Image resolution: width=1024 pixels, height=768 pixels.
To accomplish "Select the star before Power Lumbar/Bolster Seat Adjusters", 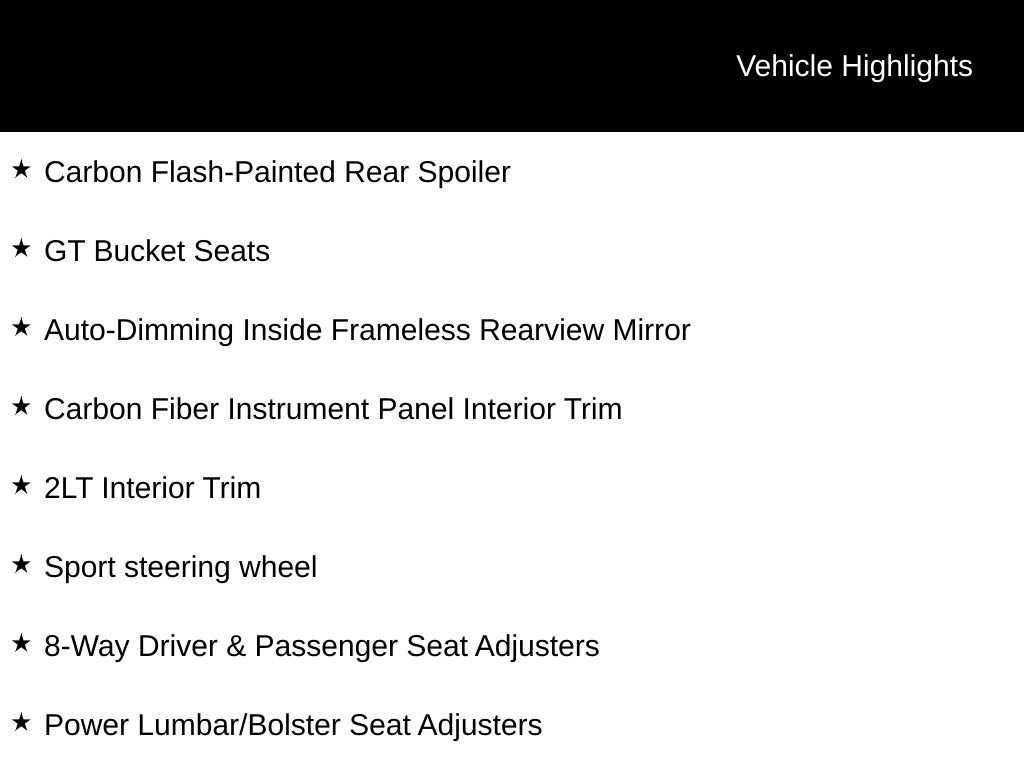I will tap(21, 723).
